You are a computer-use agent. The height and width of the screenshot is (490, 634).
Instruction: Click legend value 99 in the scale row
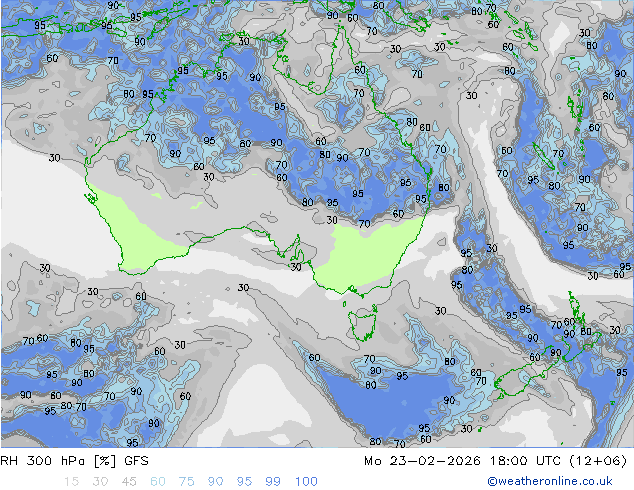click(273, 482)
